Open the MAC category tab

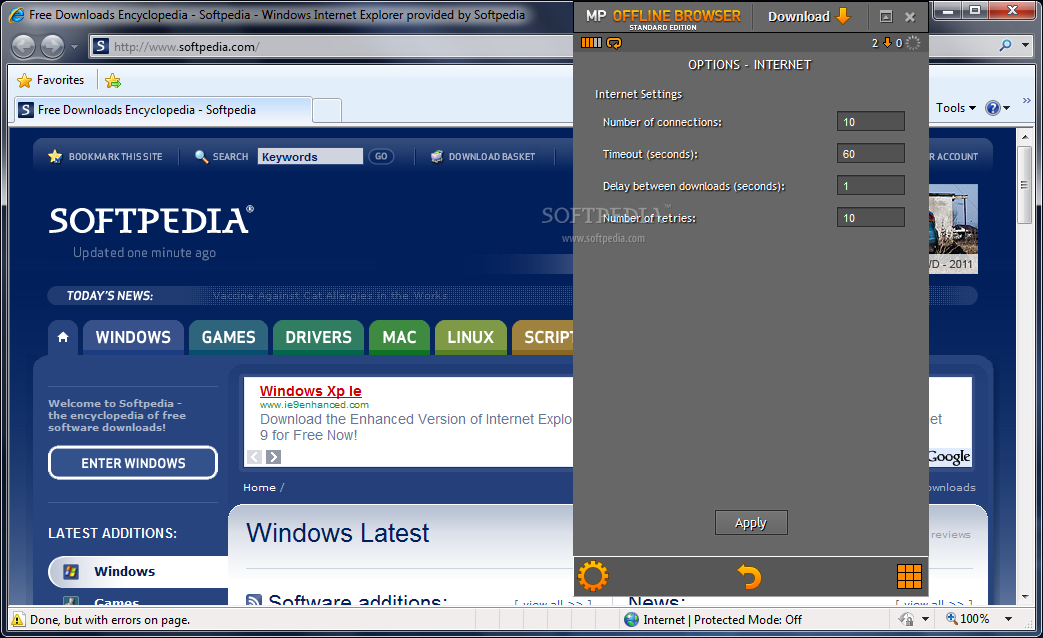coord(399,337)
